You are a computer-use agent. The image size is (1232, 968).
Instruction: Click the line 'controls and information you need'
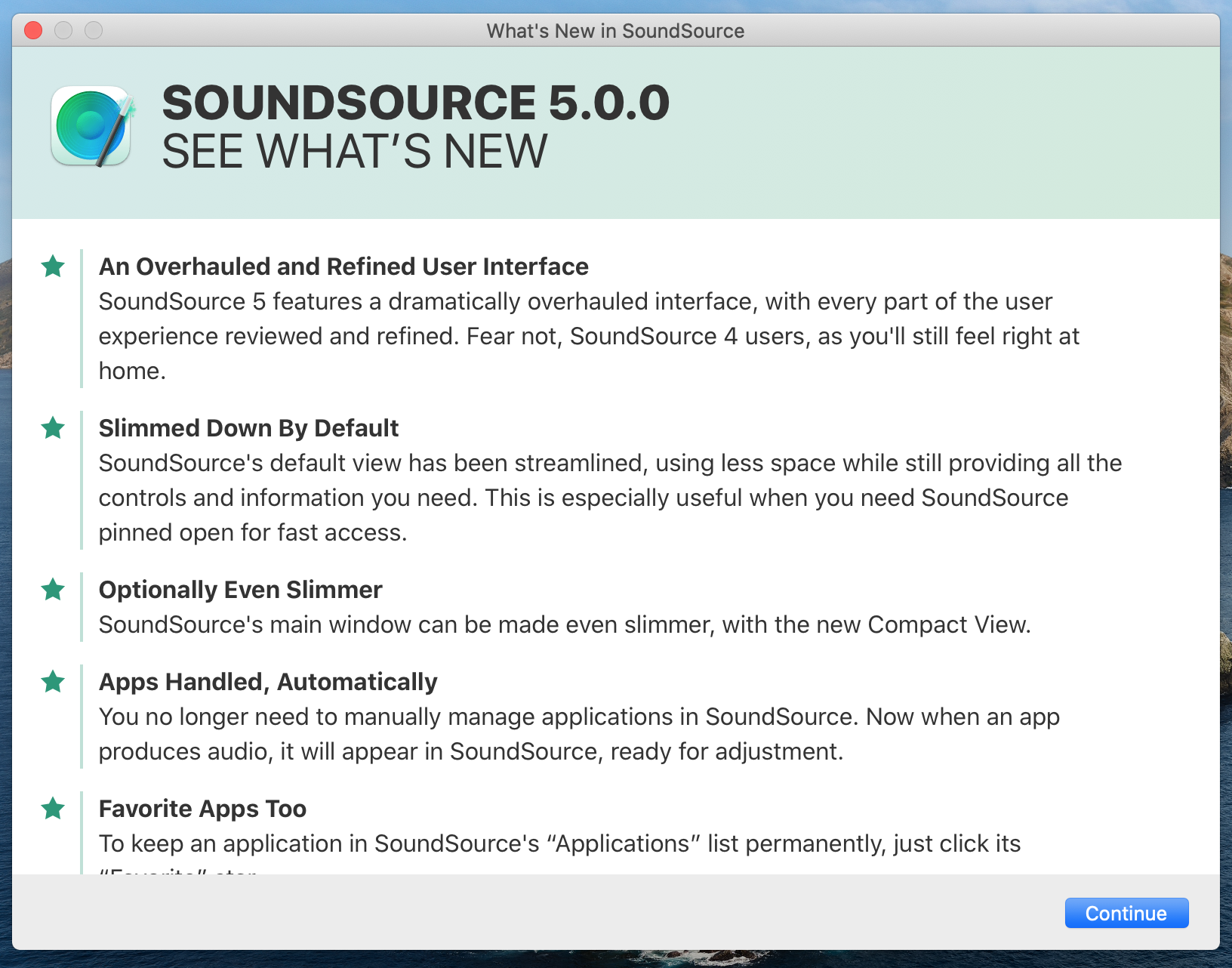pos(584,498)
